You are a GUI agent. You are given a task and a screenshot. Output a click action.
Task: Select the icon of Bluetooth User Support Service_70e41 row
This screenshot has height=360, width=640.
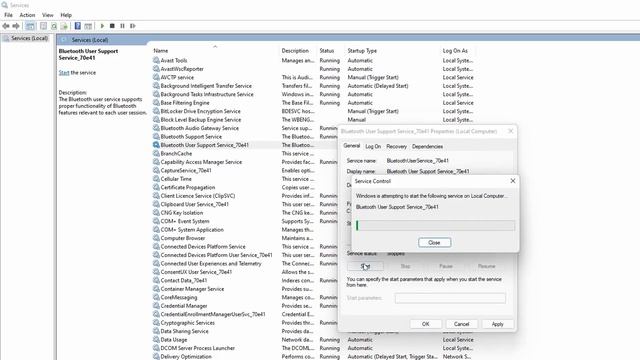tap(156, 145)
